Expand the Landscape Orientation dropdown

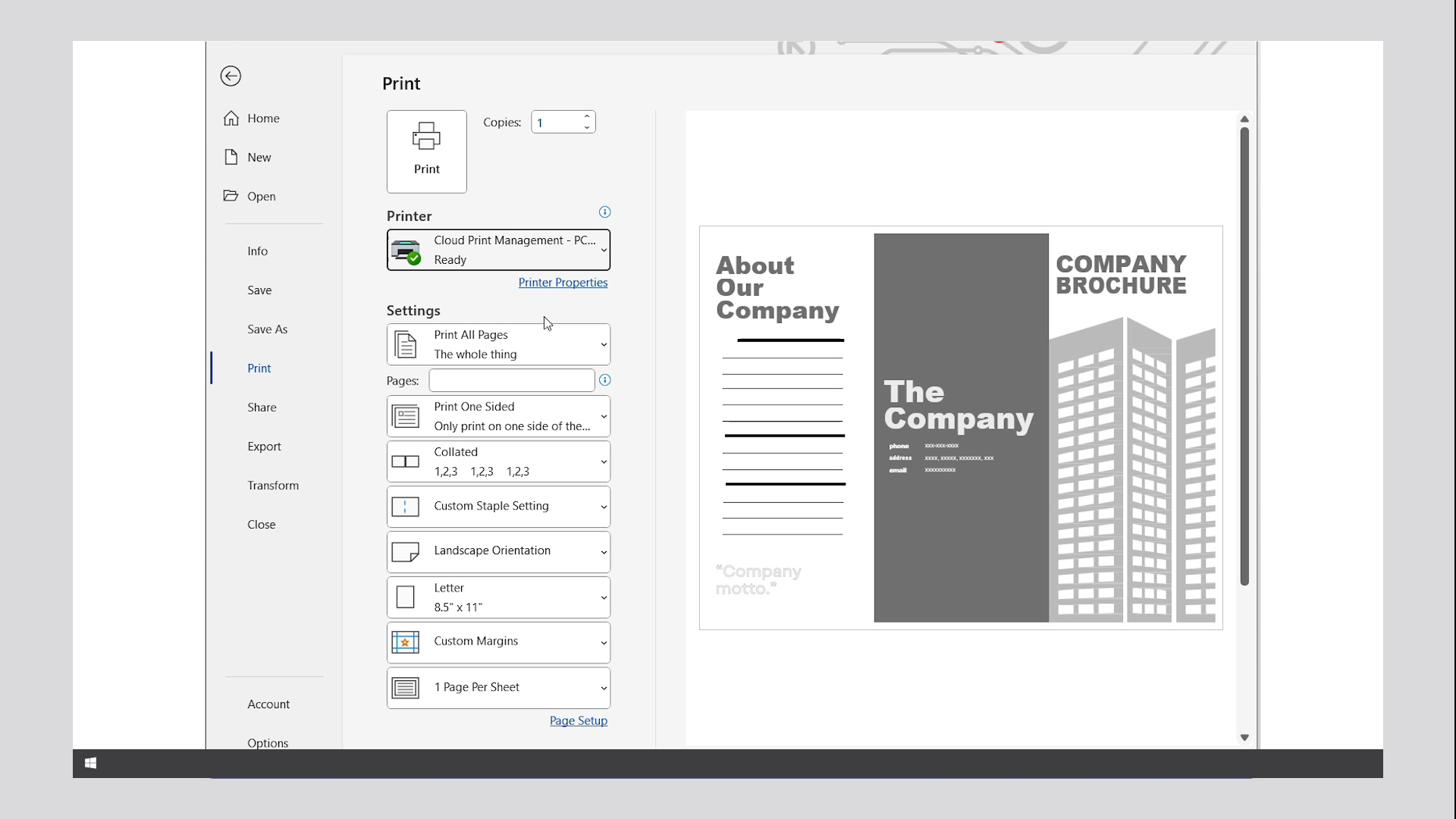point(498,551)
